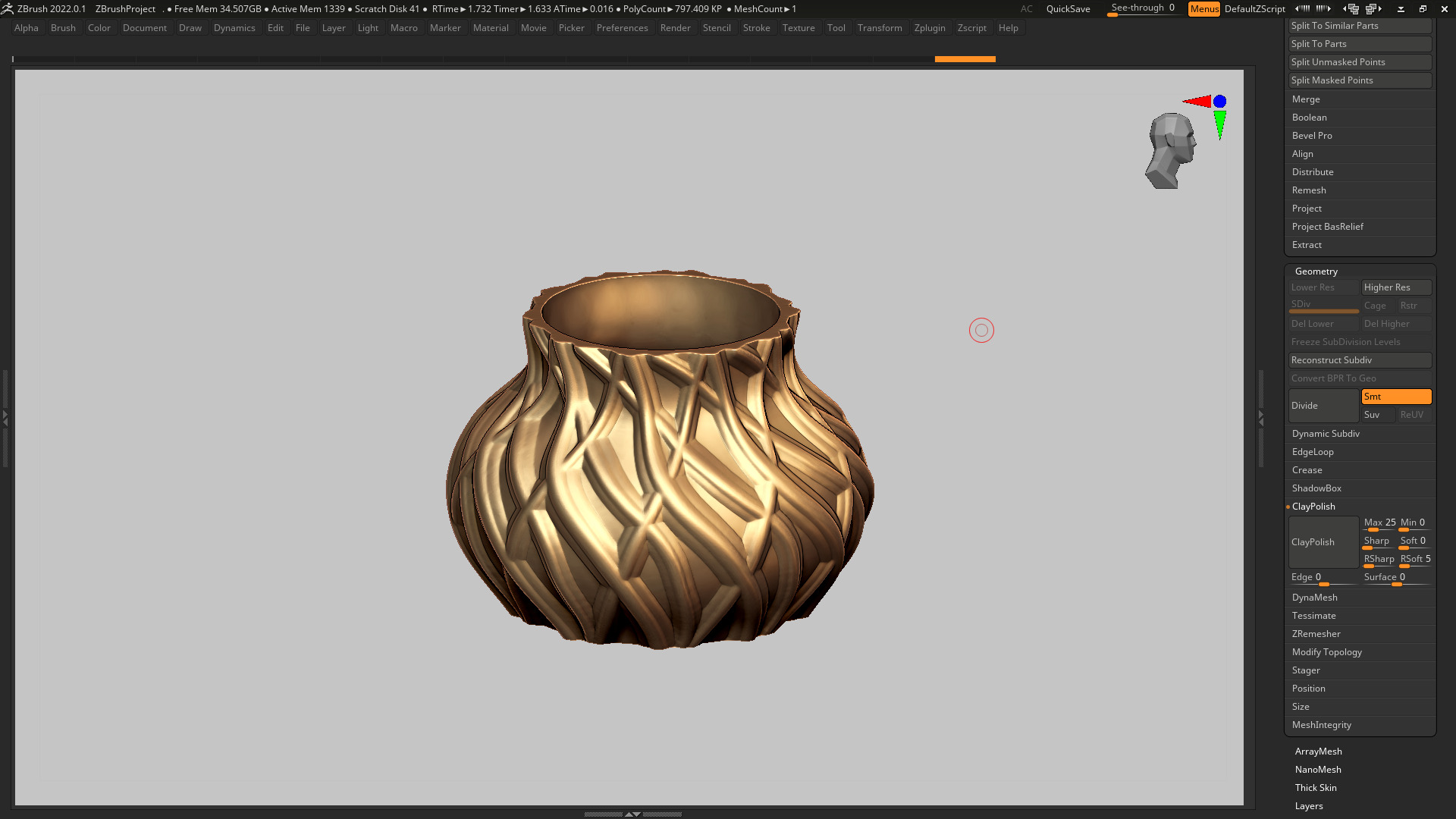Expand the EdgeLoop section
Screen dimensions: 1456x819
tap(1313, 452)
